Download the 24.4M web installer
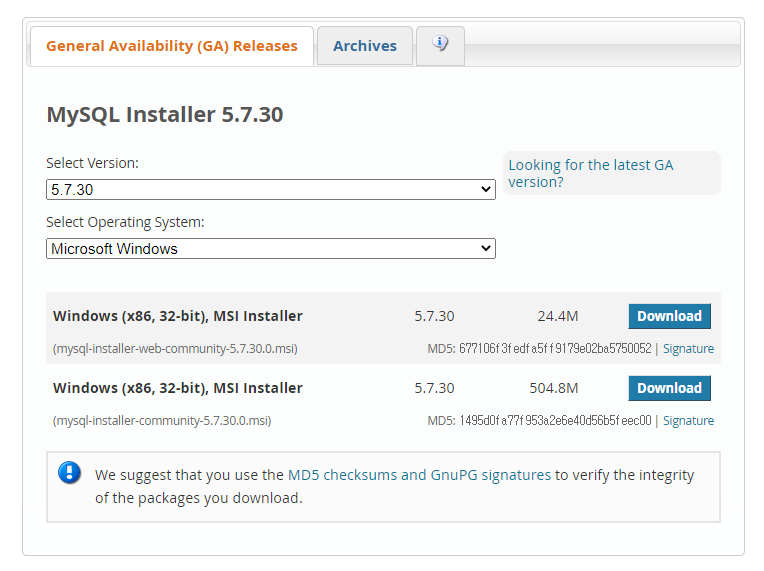Viewport: 764px width, 571px height. (669, 316)
